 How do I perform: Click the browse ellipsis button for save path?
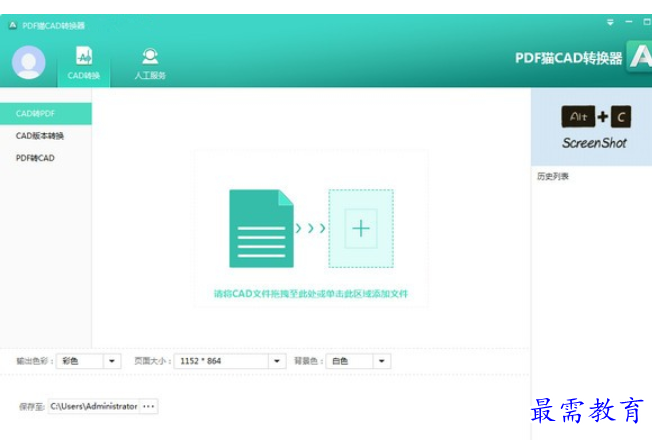click(x=149, y=406)
